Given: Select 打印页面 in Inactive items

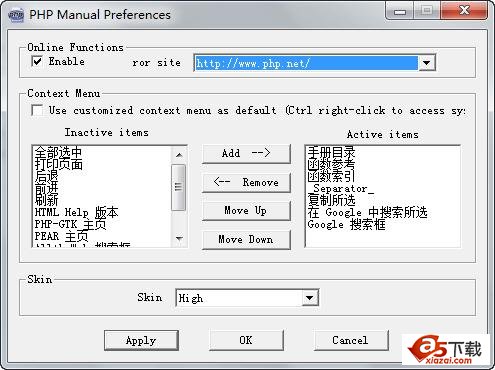Looking at the screenshot, I should click(x=59, y=164).
